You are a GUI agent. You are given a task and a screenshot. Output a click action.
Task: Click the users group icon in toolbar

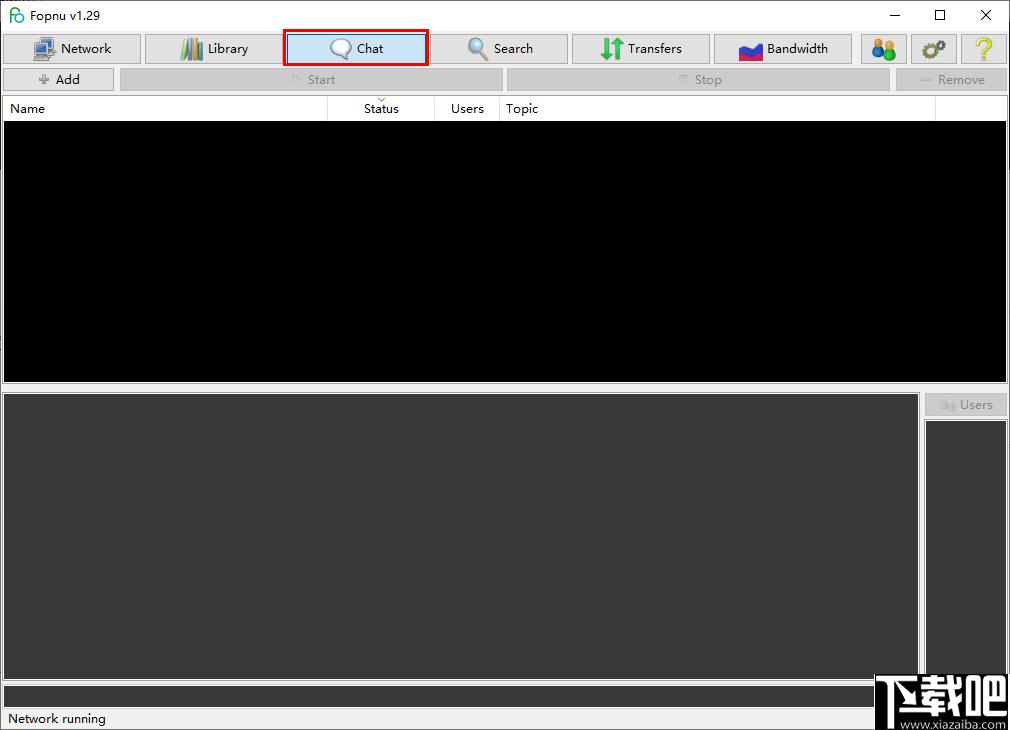coord(884,49)
